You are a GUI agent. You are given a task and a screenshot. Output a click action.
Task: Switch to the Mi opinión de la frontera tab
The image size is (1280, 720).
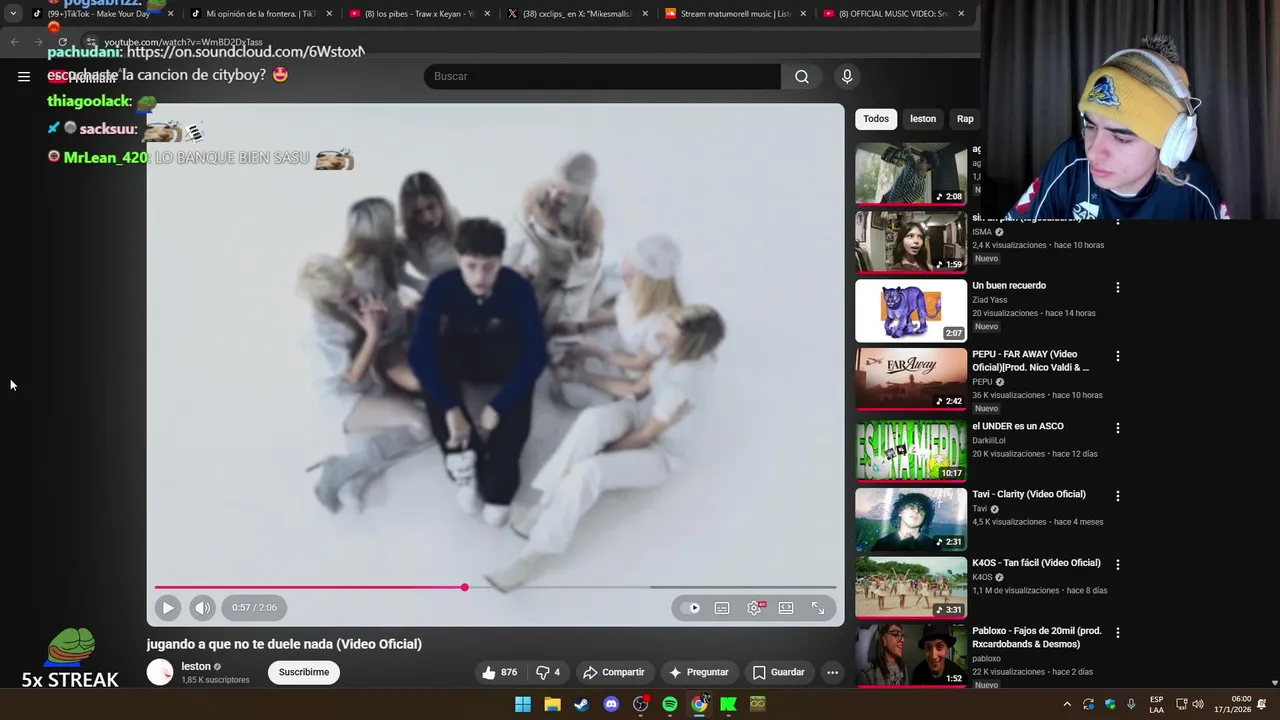(x=260, y=14)
